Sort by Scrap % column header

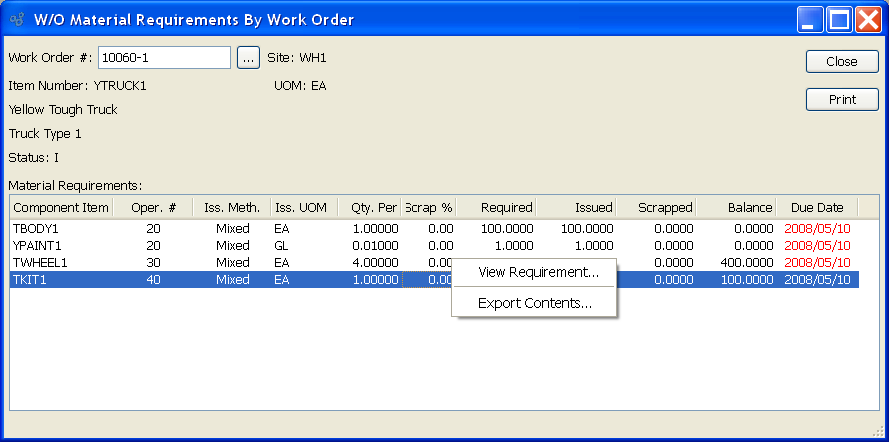429,208
